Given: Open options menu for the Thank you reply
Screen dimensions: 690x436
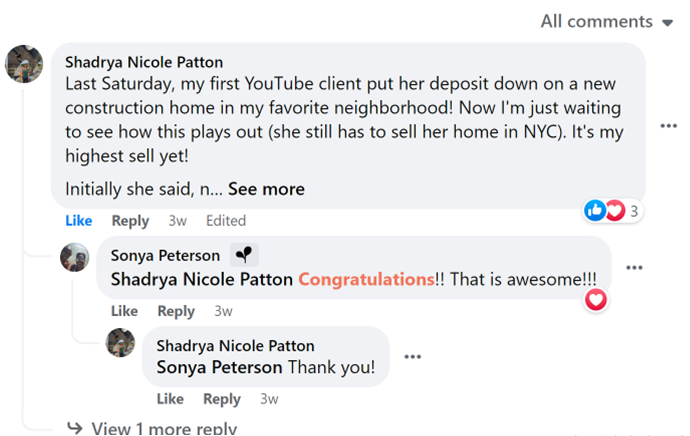Looking at the screenshot, I should point(412,356).
